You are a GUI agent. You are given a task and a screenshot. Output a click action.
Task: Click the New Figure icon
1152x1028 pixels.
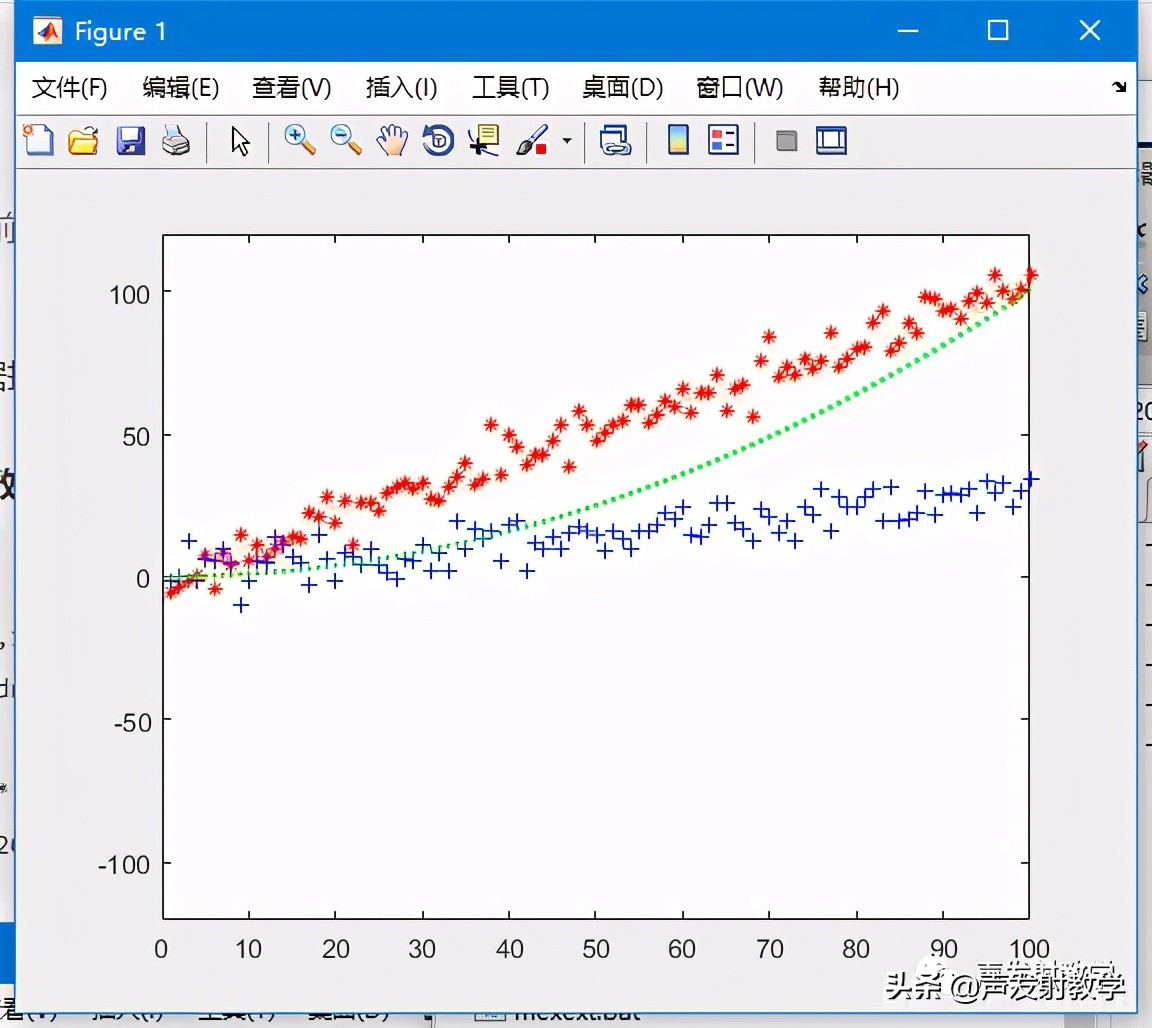coord(38,141)
